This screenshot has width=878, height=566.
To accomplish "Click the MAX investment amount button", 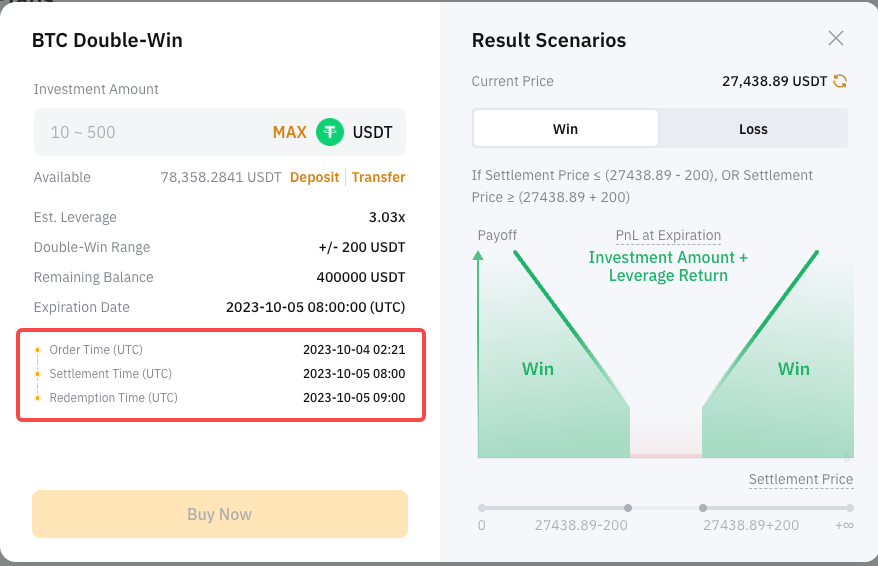I will click(289, 132).
